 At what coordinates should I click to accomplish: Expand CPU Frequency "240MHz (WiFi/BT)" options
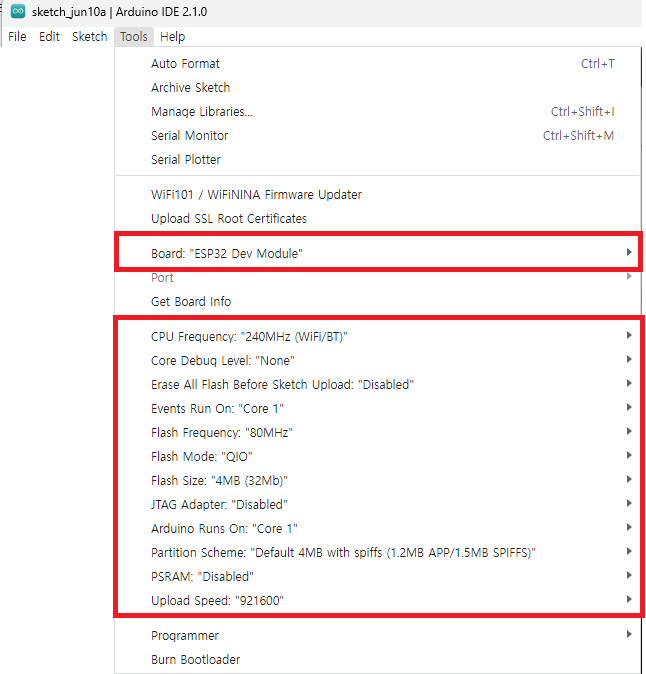[377, 337]
